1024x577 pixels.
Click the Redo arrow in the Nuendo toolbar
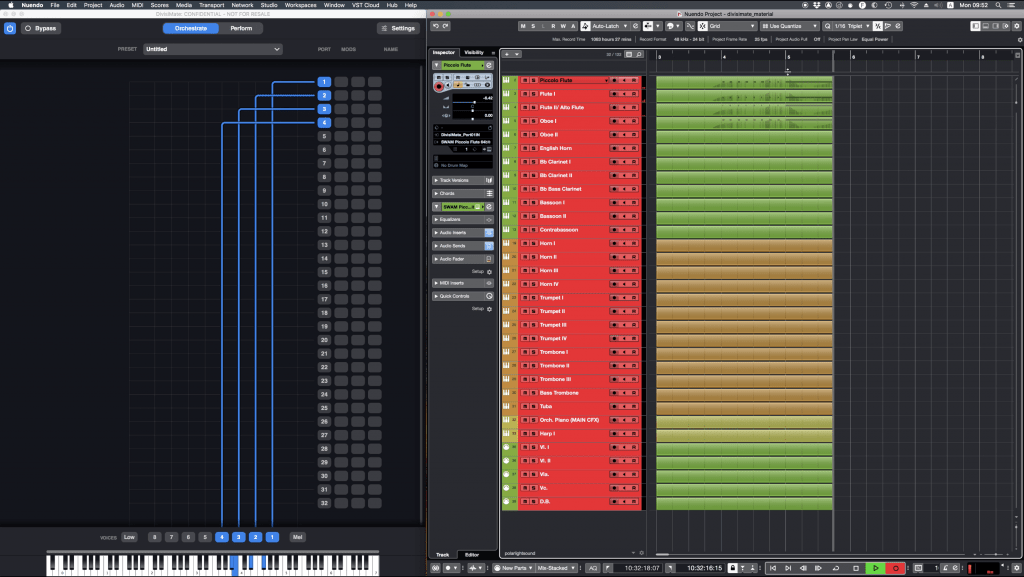pos(445,26)
